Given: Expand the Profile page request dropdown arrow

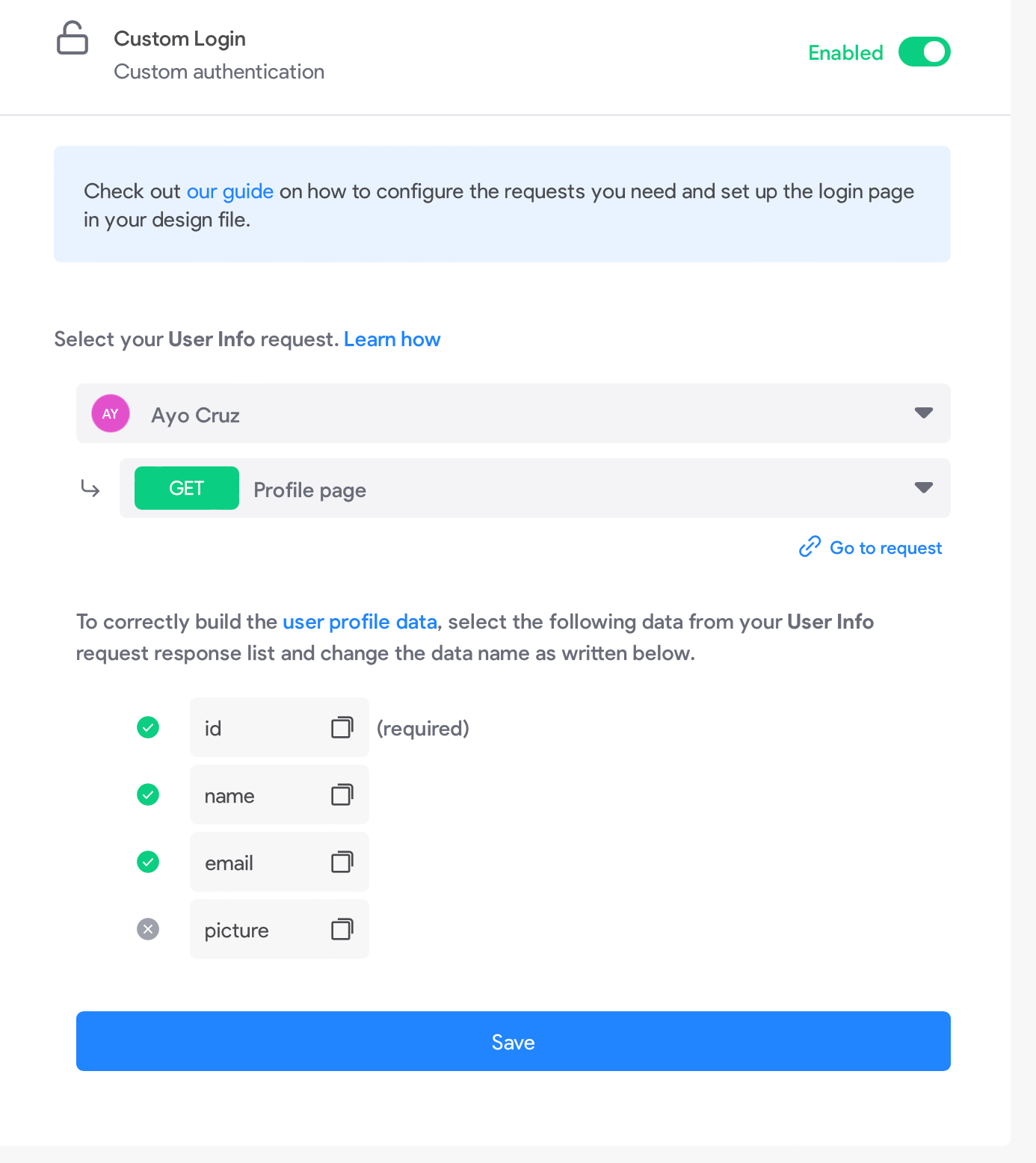Looking at the screenshot, I should pos(924,488).
